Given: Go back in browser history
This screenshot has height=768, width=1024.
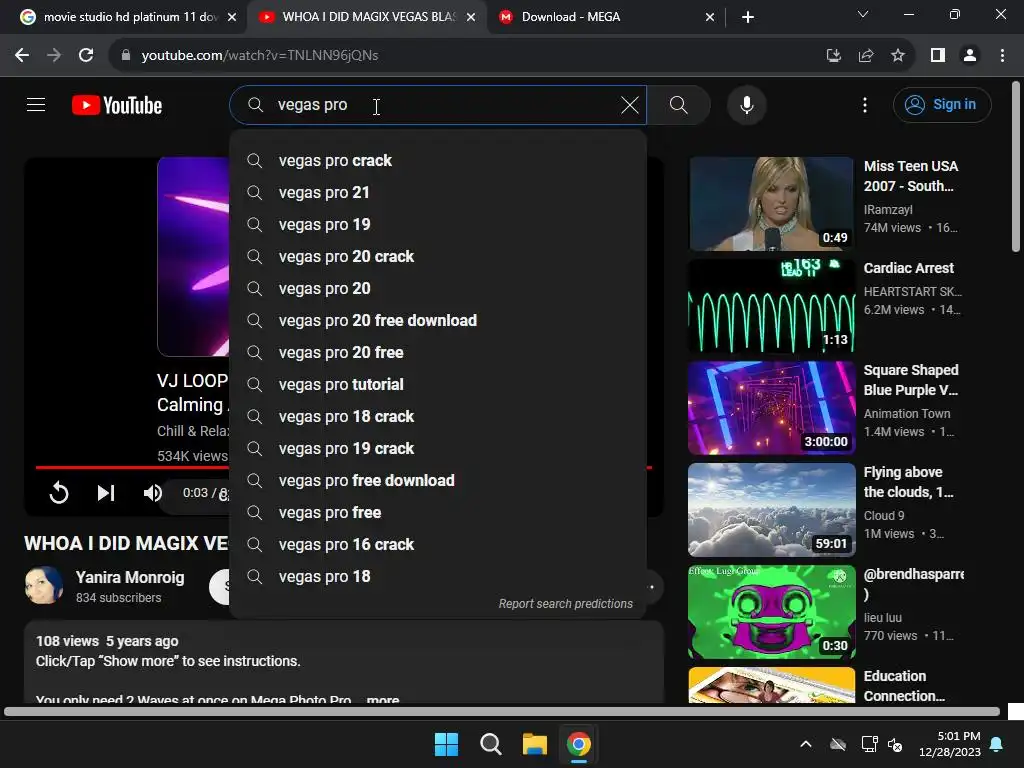Looking at the screenshot, I should 22,56.
